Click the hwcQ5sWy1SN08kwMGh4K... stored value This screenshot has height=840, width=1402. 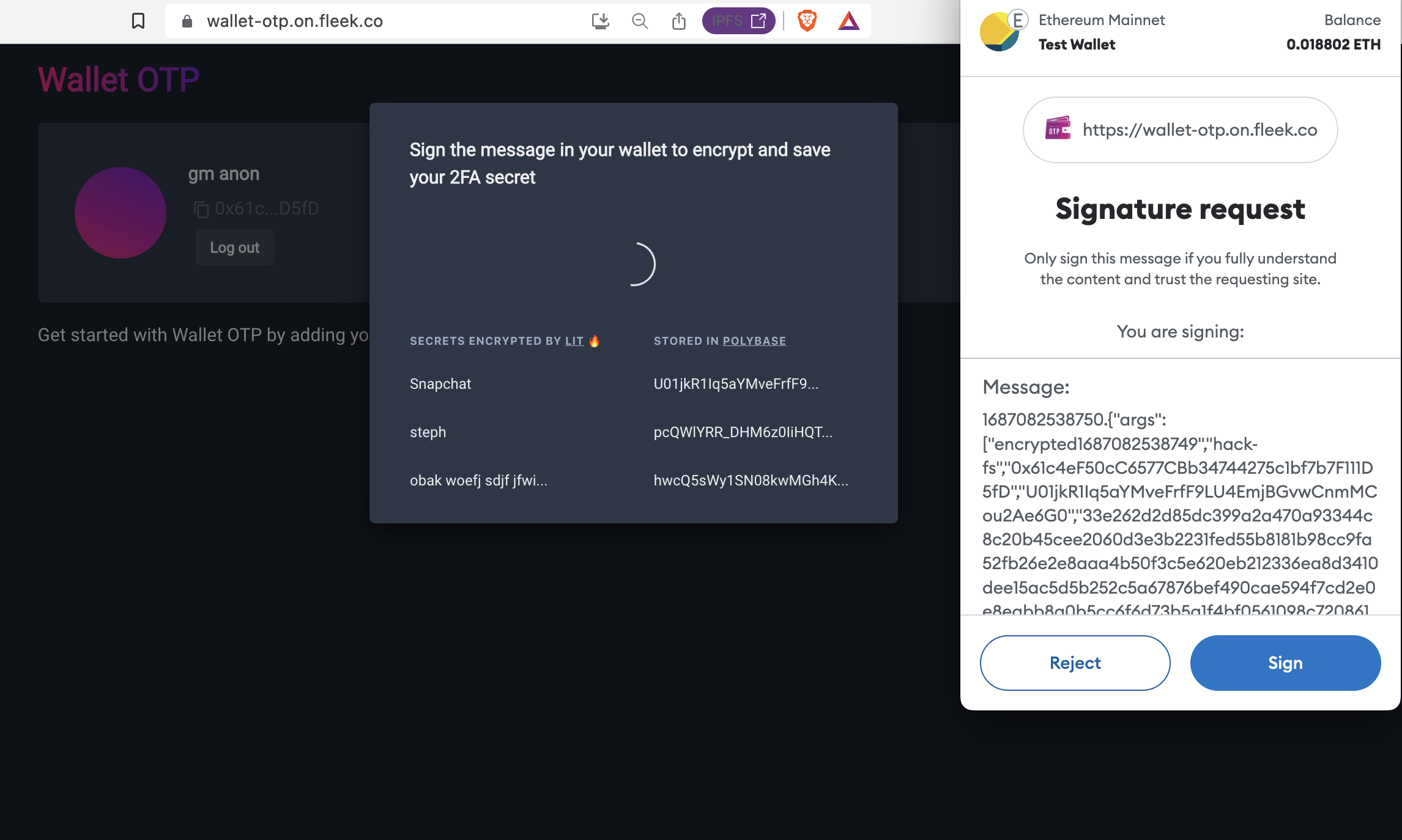pos(751,481)
